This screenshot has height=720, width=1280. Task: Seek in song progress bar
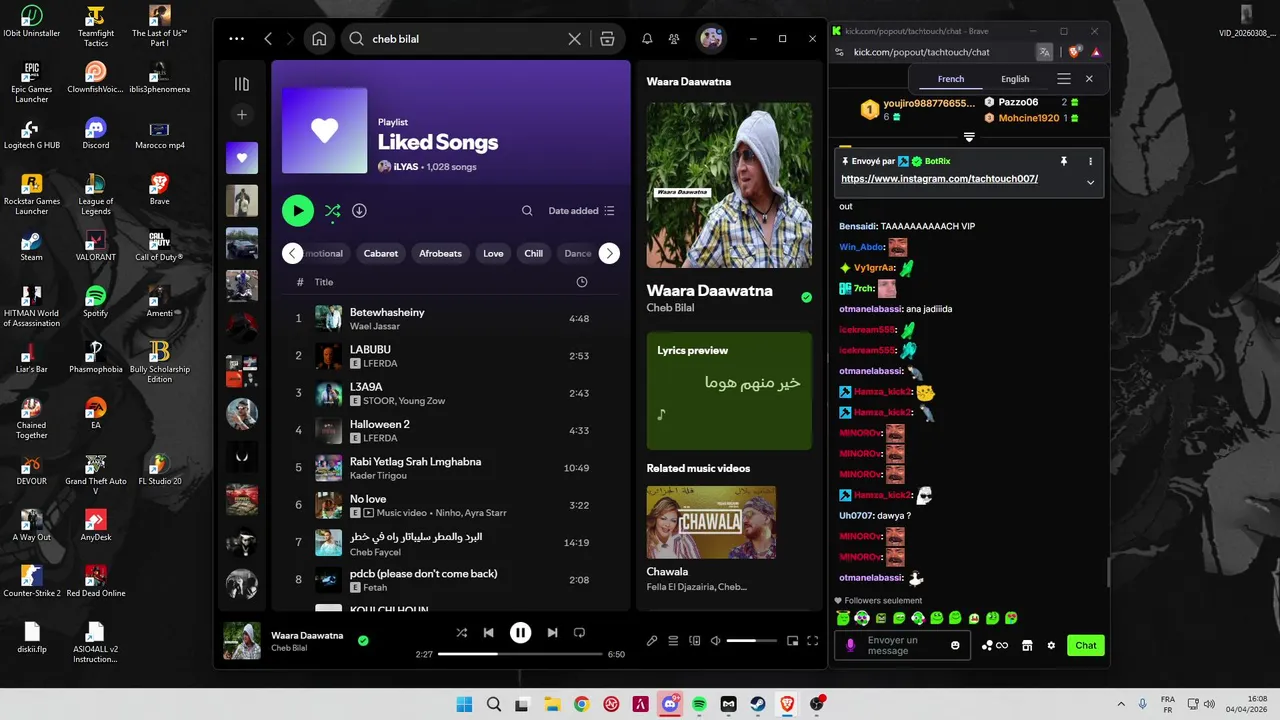coord(520,654)
